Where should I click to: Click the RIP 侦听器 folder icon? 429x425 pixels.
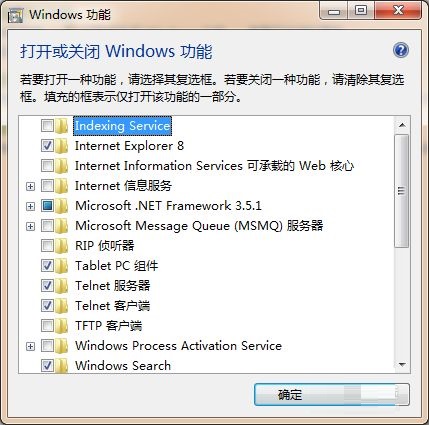click(x=62, y=246)
